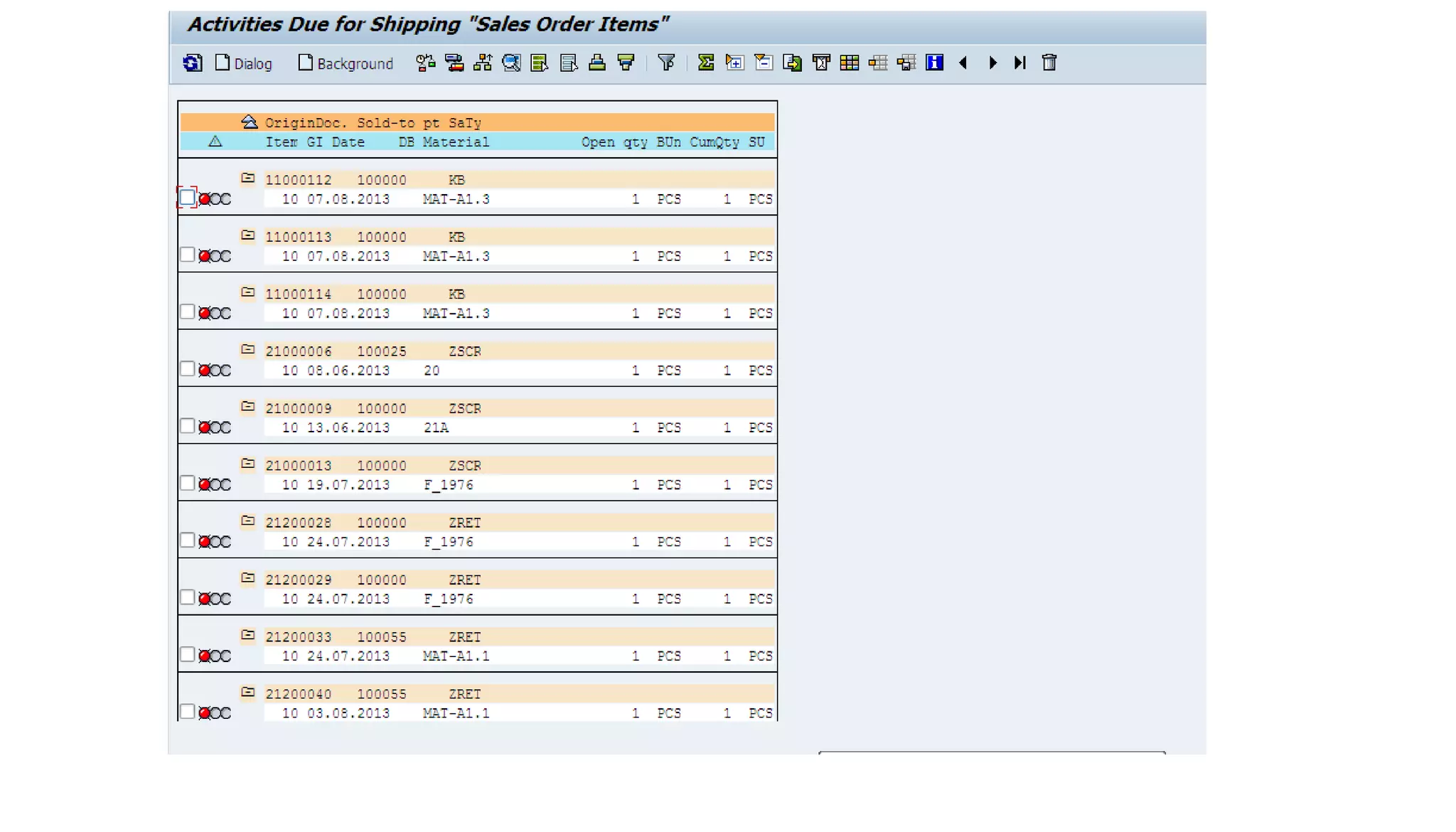Click the Refresh icon in toolbar
Screen dimensions: 1456x832
point(192,63)
